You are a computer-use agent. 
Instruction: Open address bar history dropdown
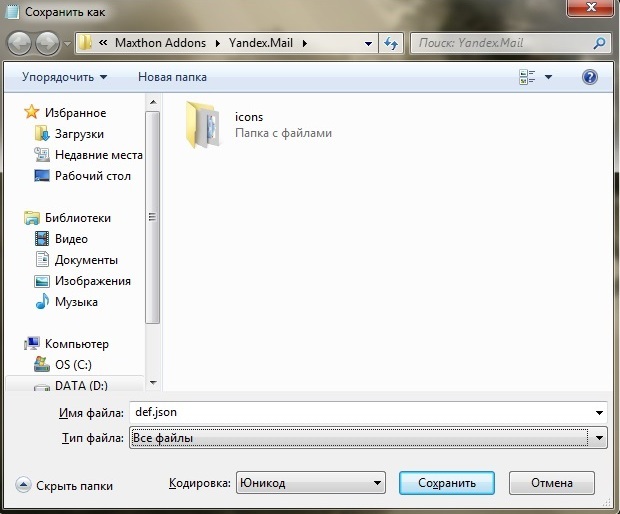pos(368,43)
